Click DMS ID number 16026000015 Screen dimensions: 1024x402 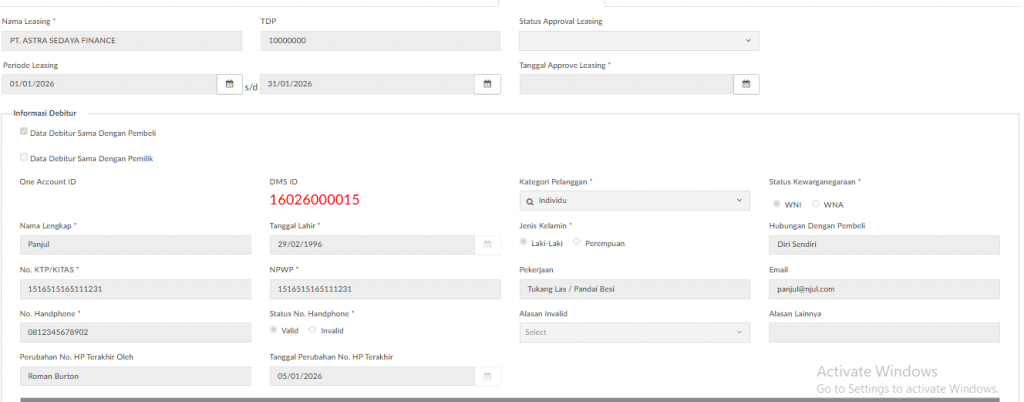click(315, 200)
